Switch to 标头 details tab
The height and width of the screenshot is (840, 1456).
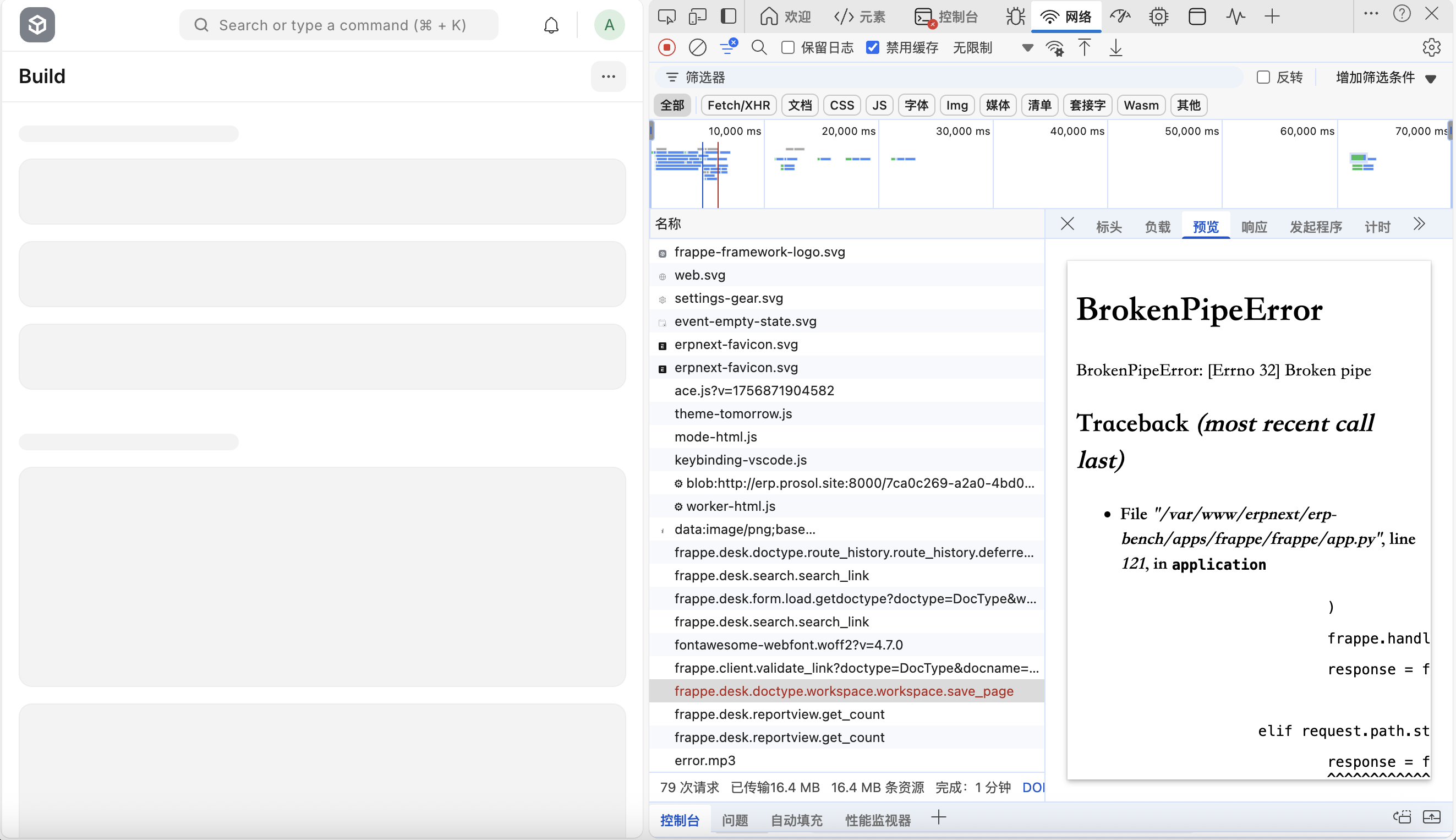point(1109,227)
